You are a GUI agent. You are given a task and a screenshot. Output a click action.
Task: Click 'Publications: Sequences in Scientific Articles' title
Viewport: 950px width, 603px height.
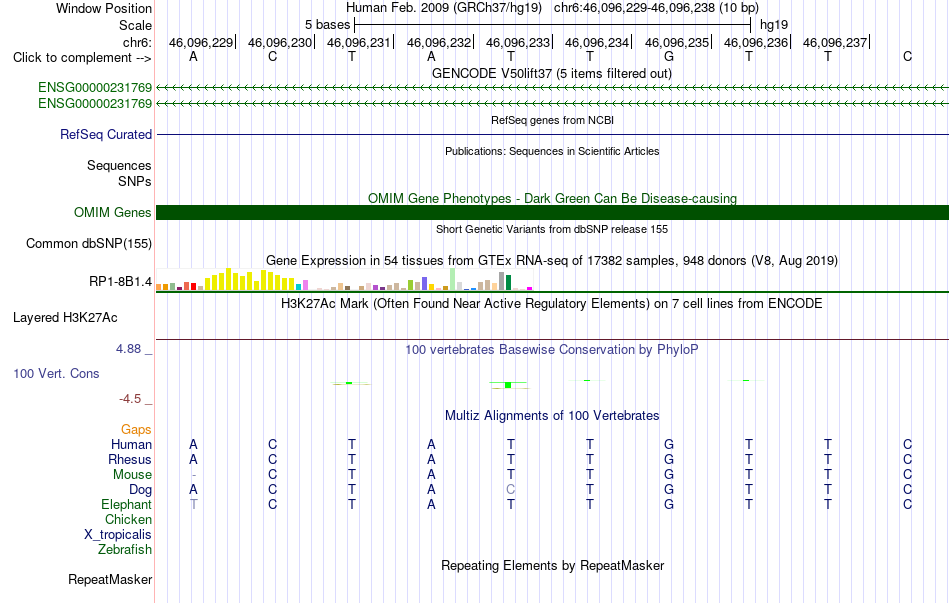[552, 151]
